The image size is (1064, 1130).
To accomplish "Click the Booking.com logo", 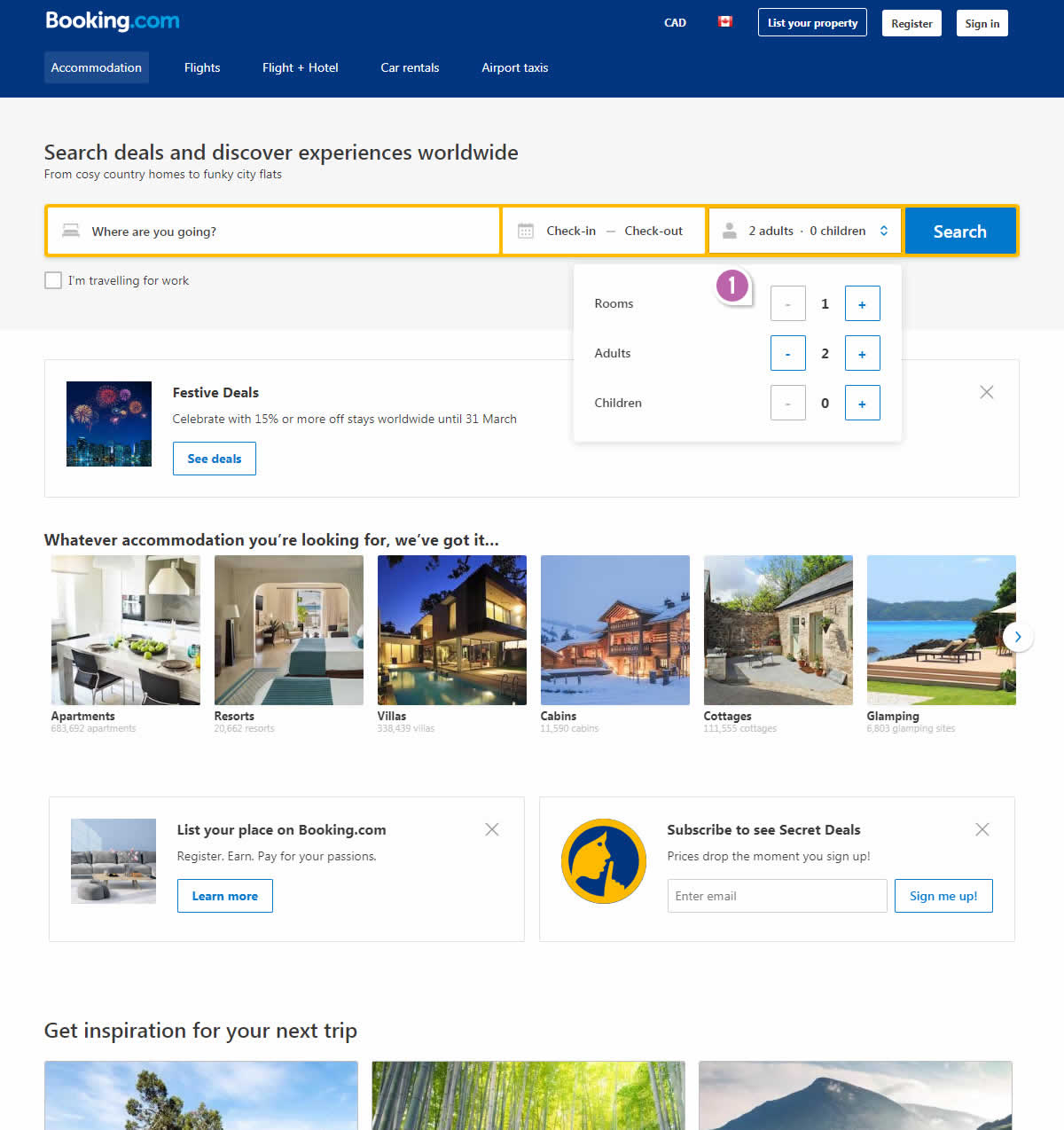I will [112, 21].
